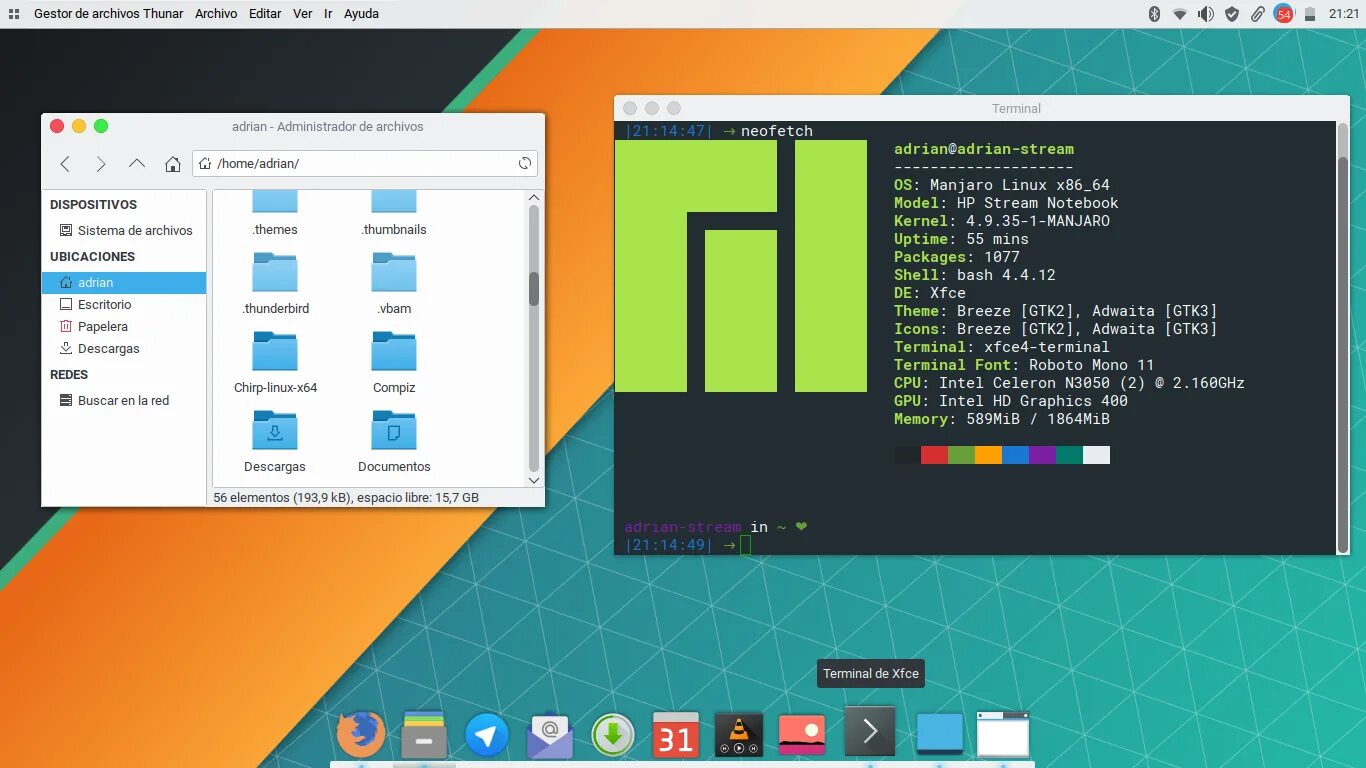The width and height of the screenshot is (1366, 768).
Task: Launch Terminal de Xfce from the dock
Action: click(x=869, y=732)
